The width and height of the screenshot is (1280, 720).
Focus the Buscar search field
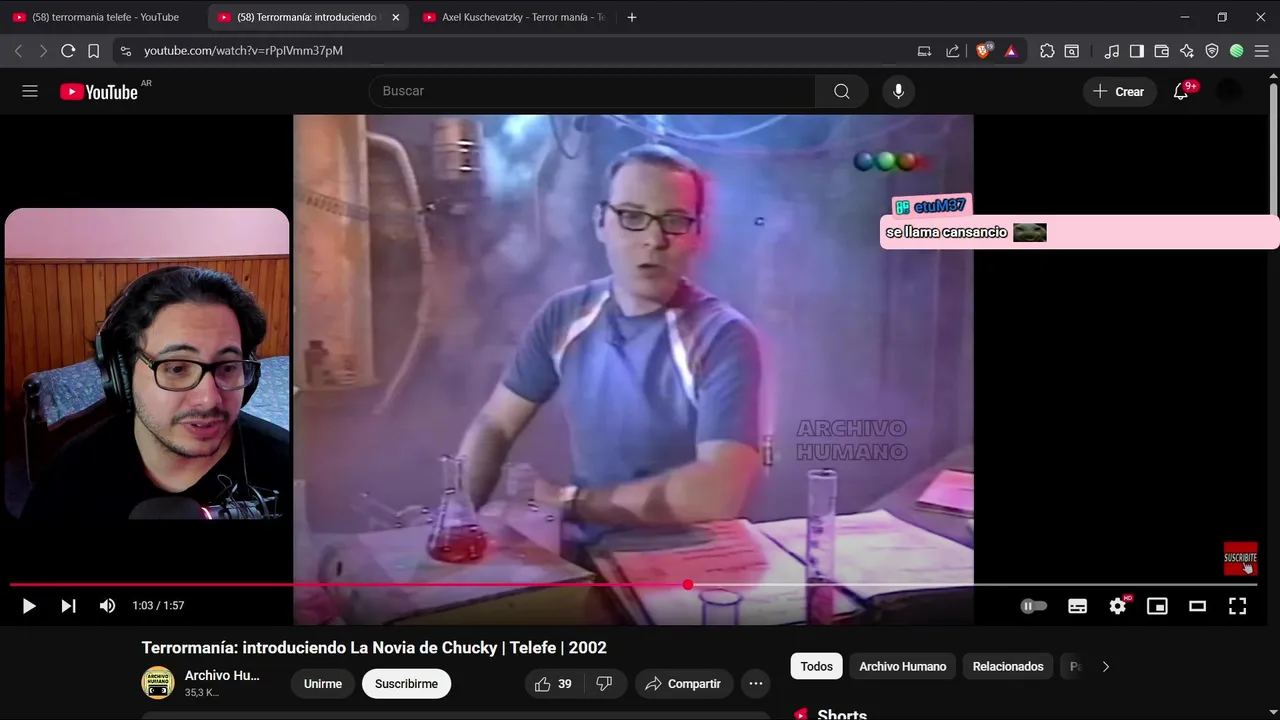[x=592, y=91]
